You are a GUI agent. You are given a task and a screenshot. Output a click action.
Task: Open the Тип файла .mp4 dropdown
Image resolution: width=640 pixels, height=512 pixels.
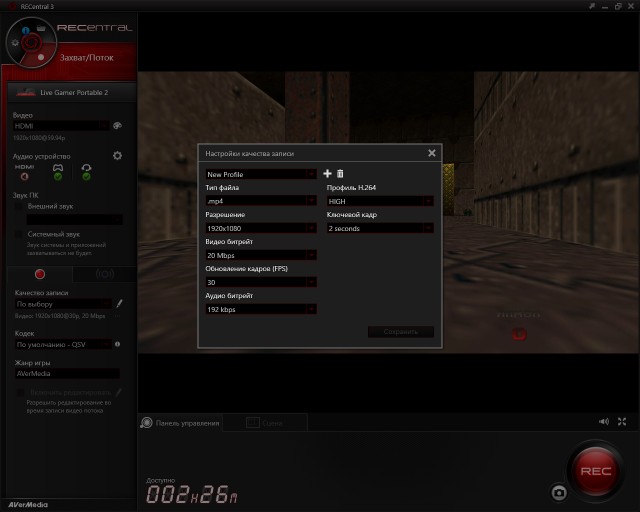coord(260,201)
